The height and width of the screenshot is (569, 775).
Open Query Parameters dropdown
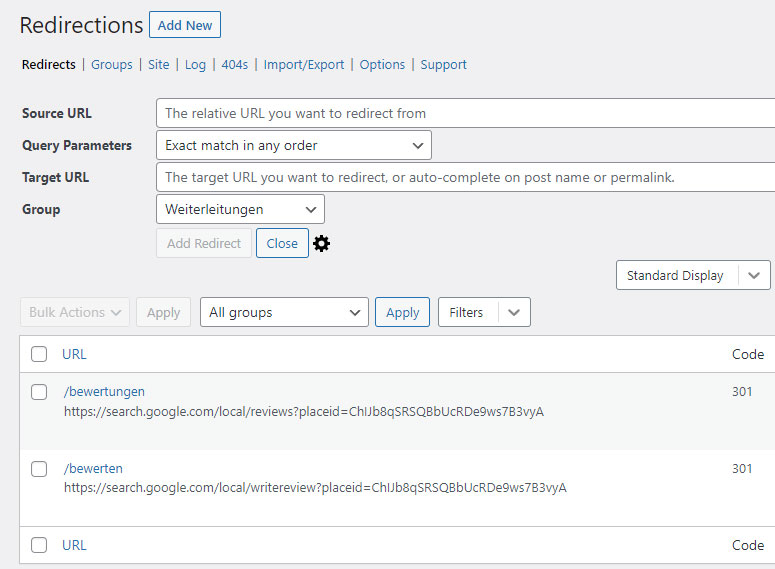coord(294,145)
